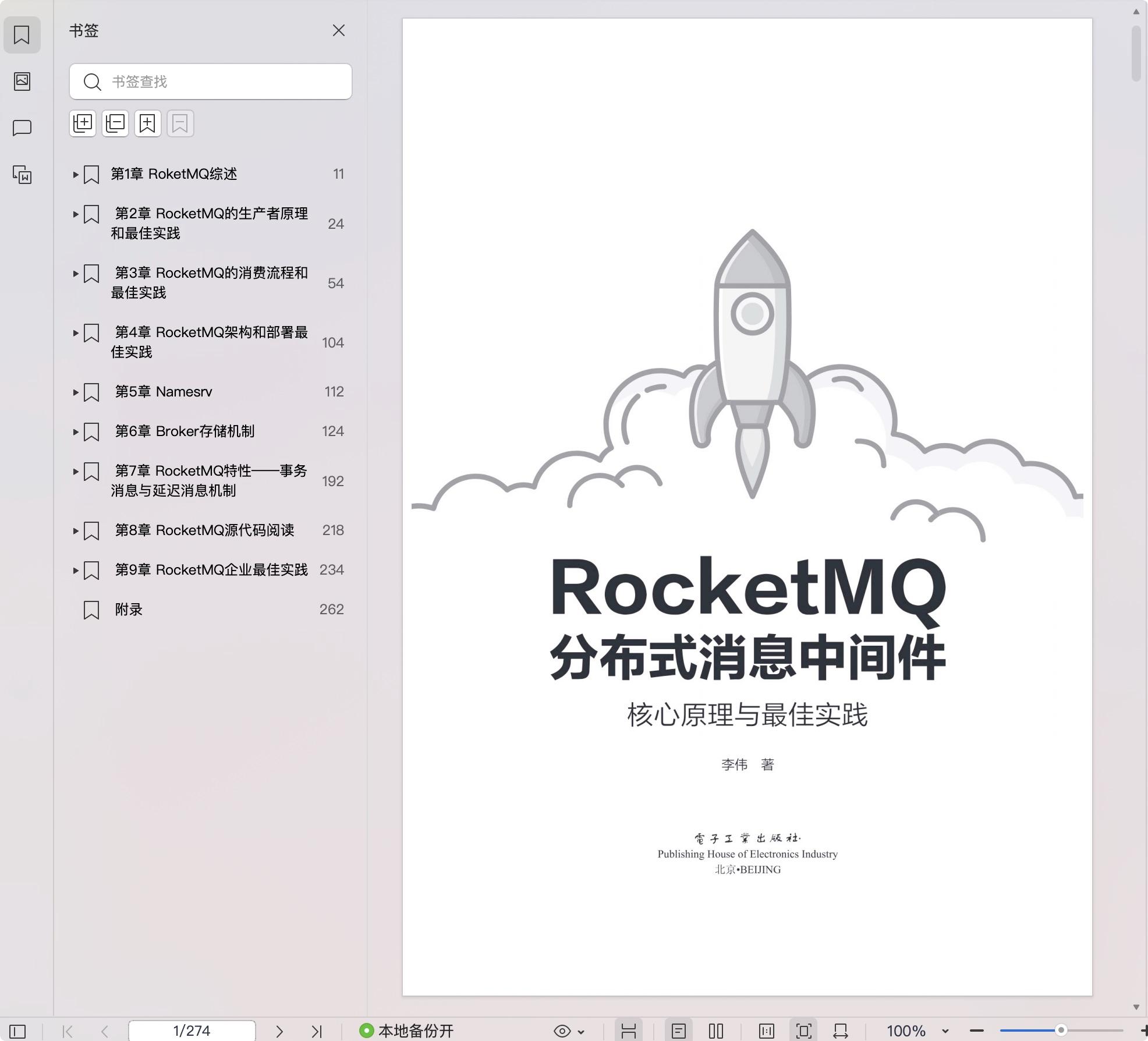1148x1041 pixels.
Task: Open the Comments panel icon in sidebar
Action: (x=22, y=128)
